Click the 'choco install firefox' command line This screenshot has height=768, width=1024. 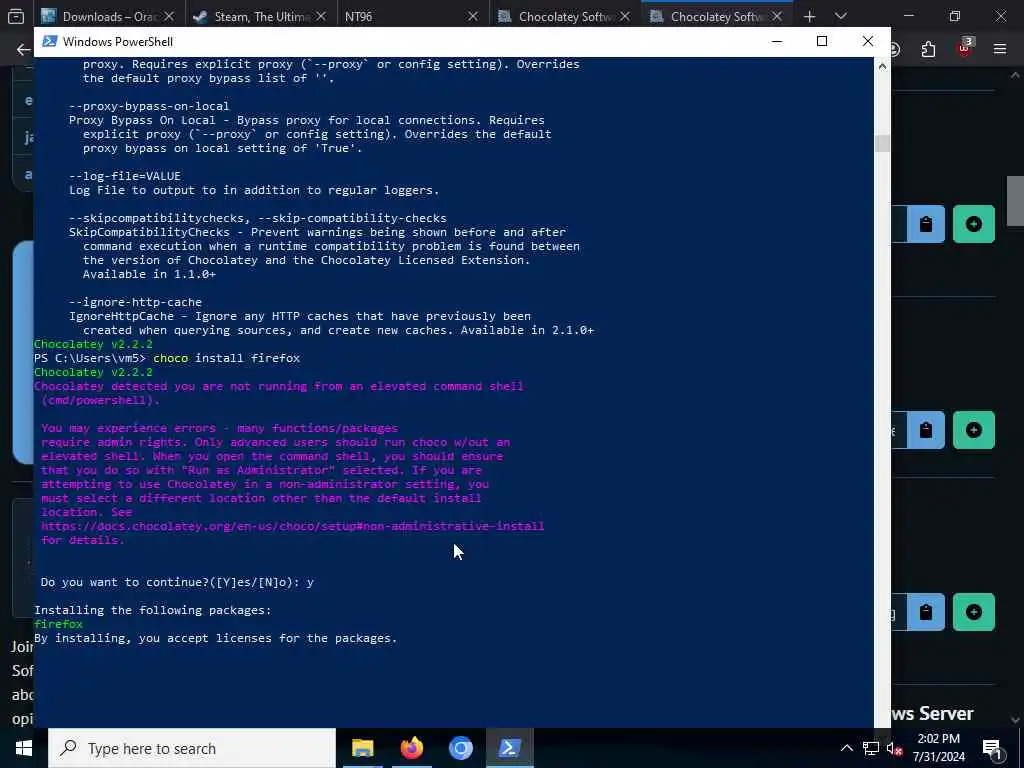pos(227,359)
